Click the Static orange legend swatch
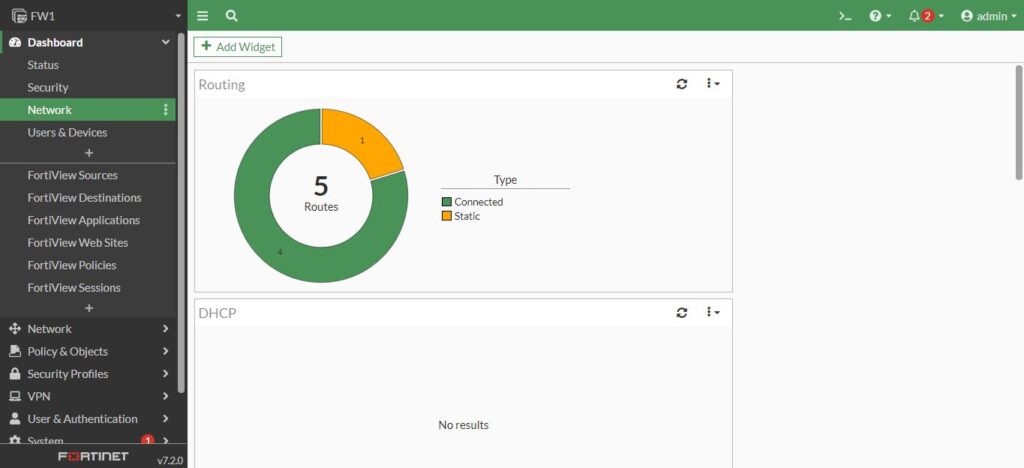This screenshot has width=1024, height=468. pyautogui.click(x=447, y=216)
